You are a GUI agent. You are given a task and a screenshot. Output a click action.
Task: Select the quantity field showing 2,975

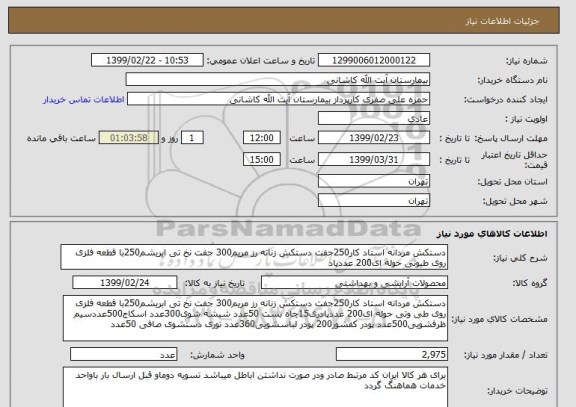click(x=392, y=355)
